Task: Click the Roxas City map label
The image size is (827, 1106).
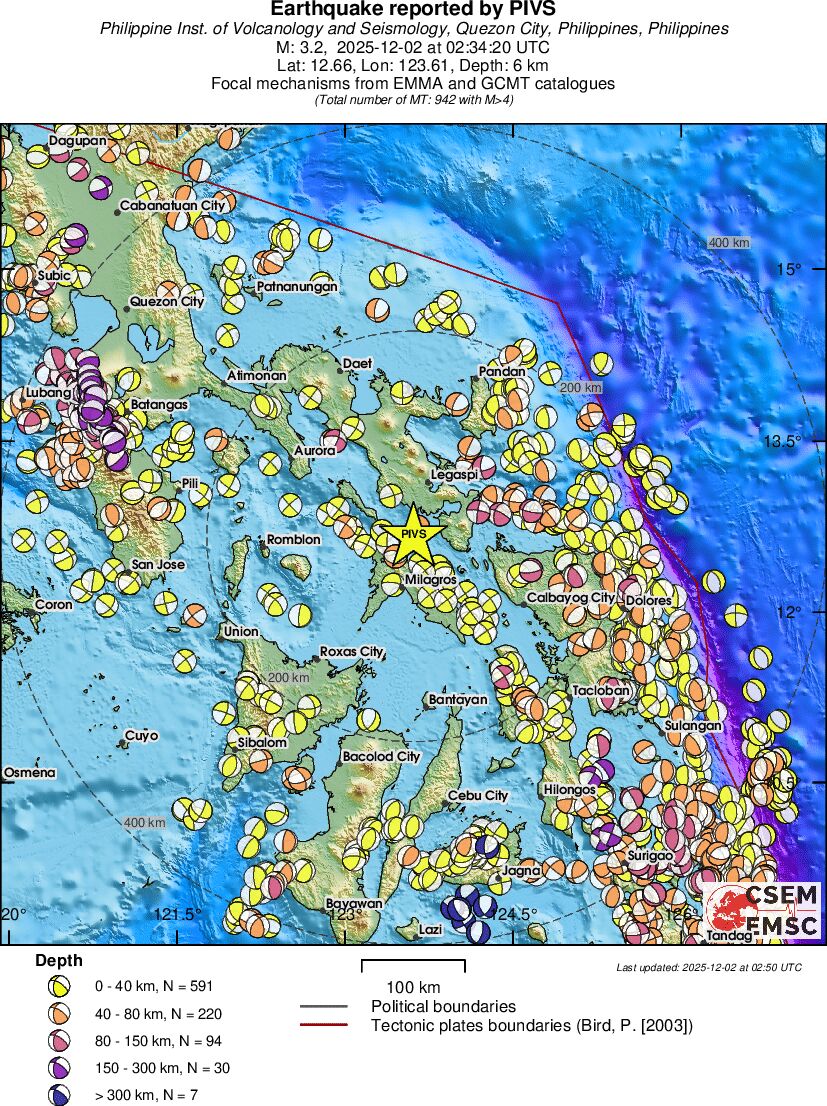Action: tap(351, 652)
